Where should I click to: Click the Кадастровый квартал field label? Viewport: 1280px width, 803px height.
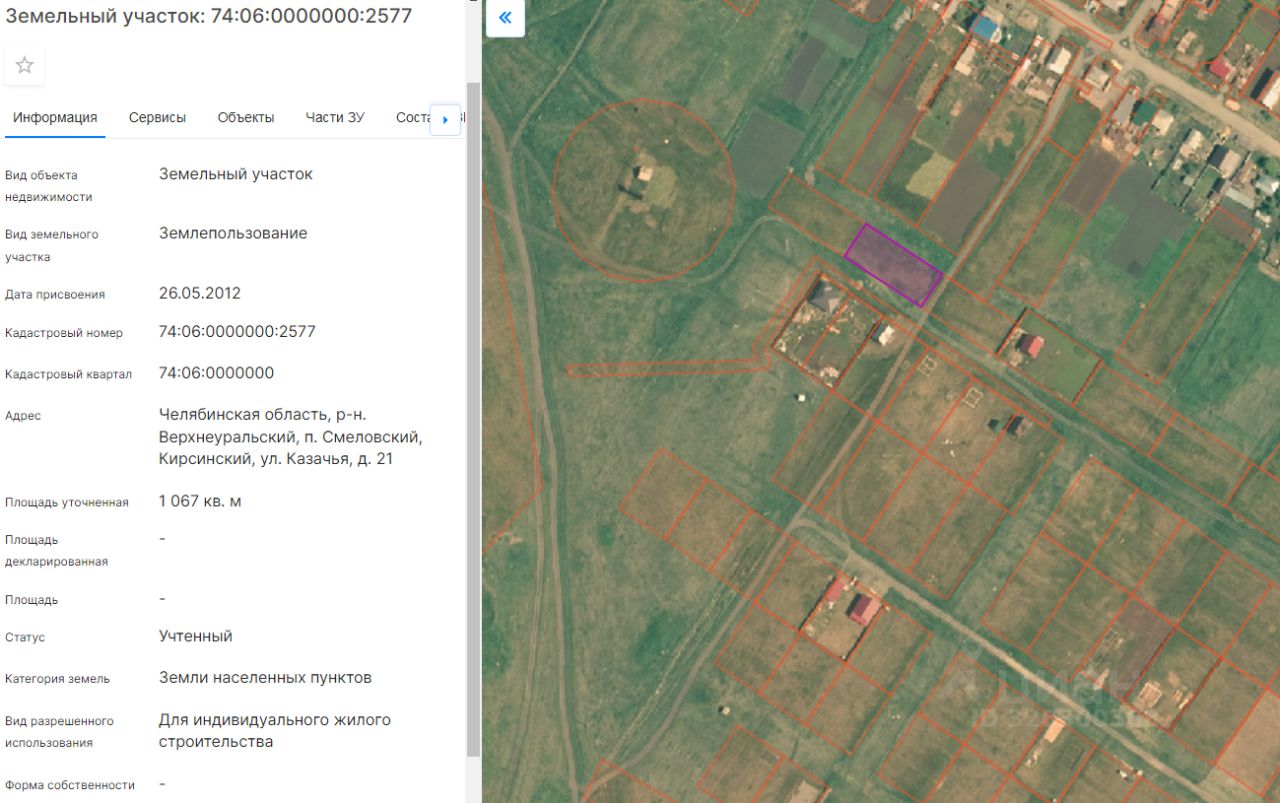pyautogui.click(x=68, y=375)
